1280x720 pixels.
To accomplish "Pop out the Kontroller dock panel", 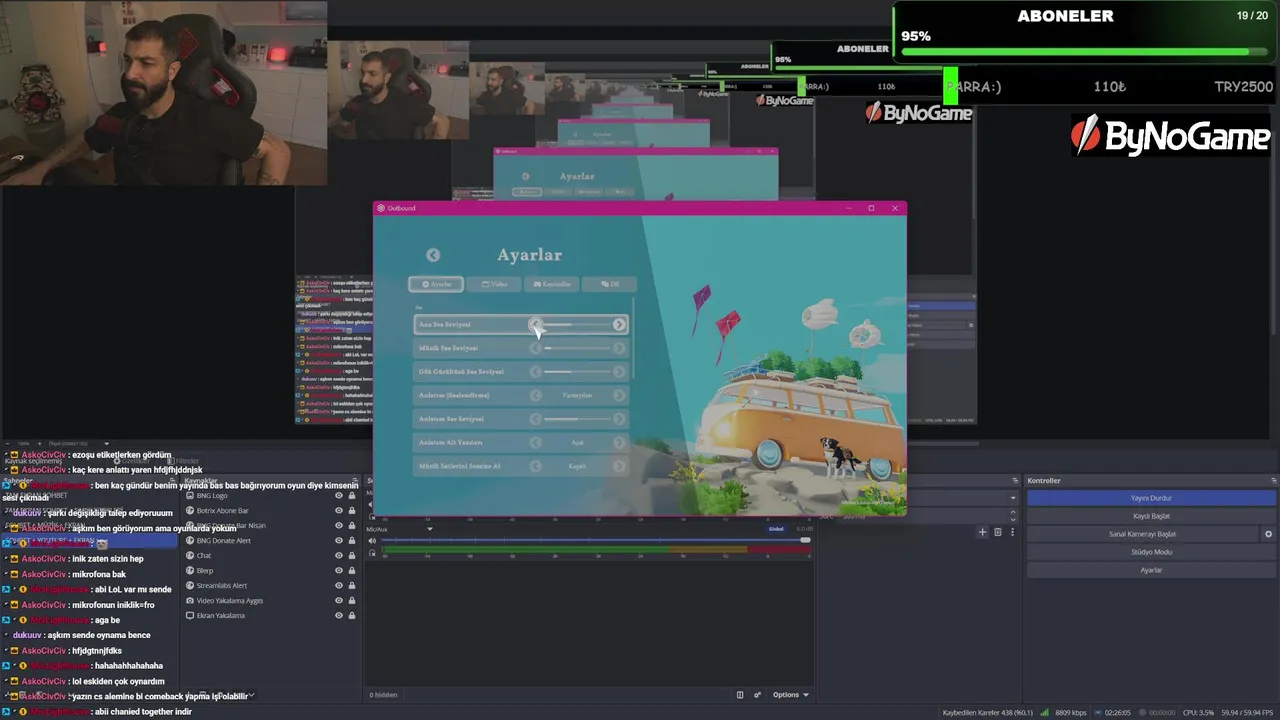I will tap(1273, 481).
